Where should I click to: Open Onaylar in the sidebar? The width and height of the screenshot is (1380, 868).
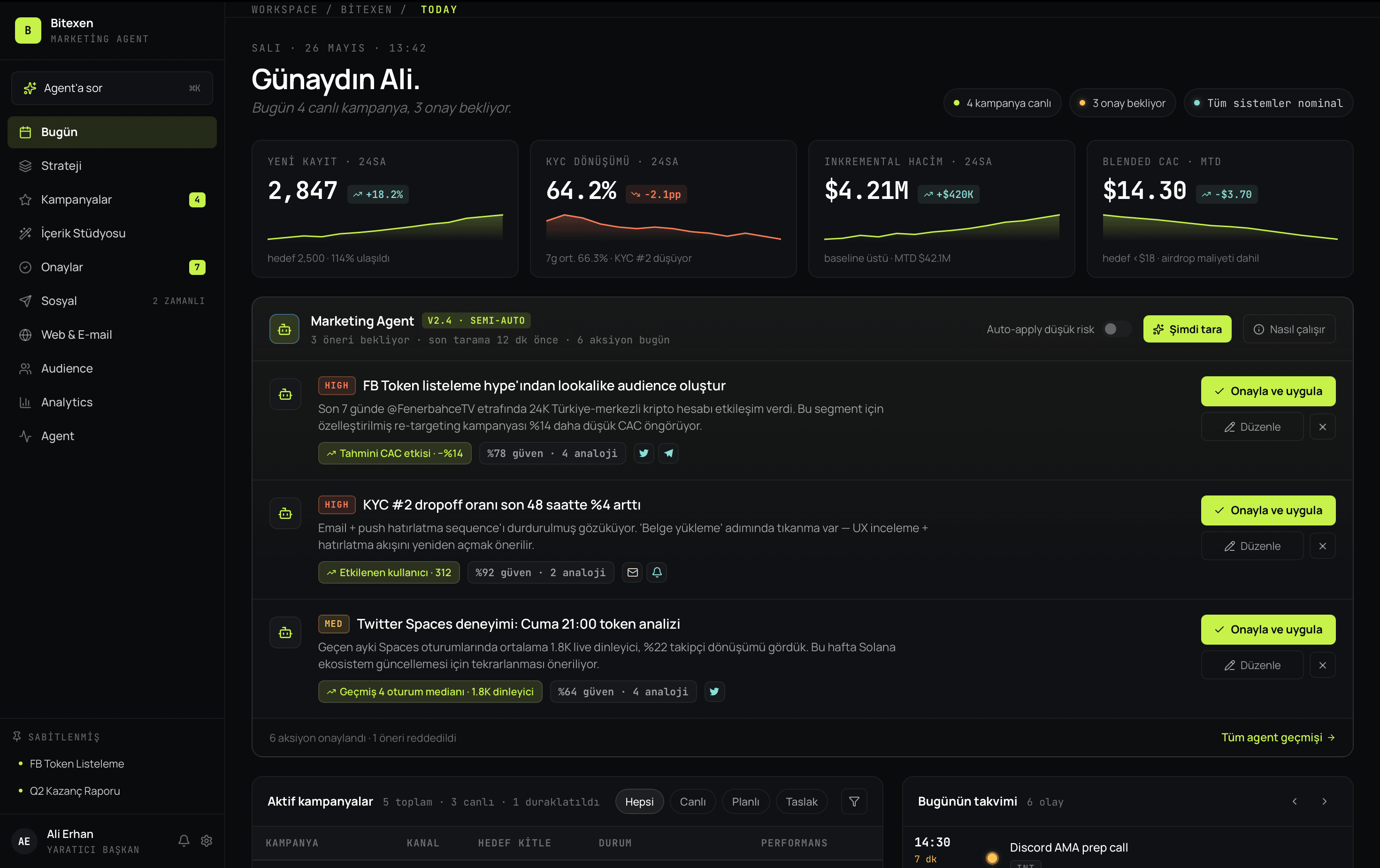pyautogui.click(x=112, y=267)
